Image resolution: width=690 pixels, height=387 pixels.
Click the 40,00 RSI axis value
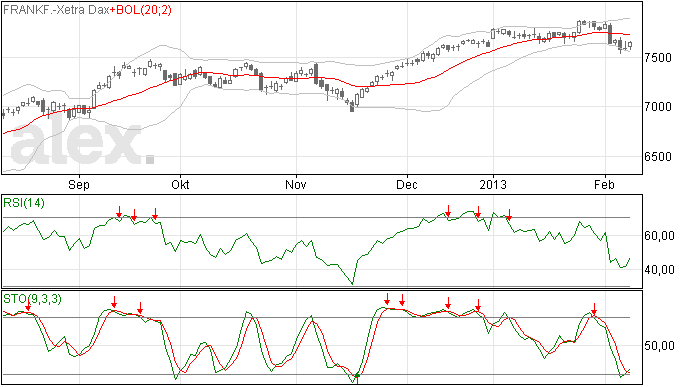pyautogui.click(x=659, y=269)
